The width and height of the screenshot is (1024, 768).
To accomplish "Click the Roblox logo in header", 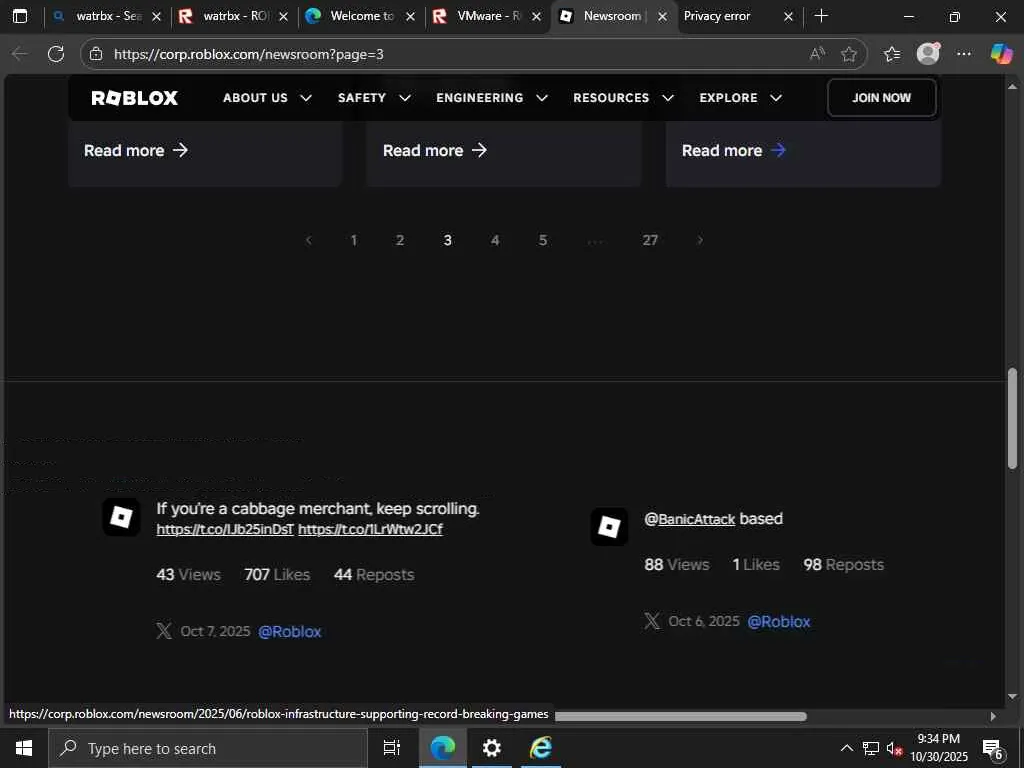I will (135, 98).
